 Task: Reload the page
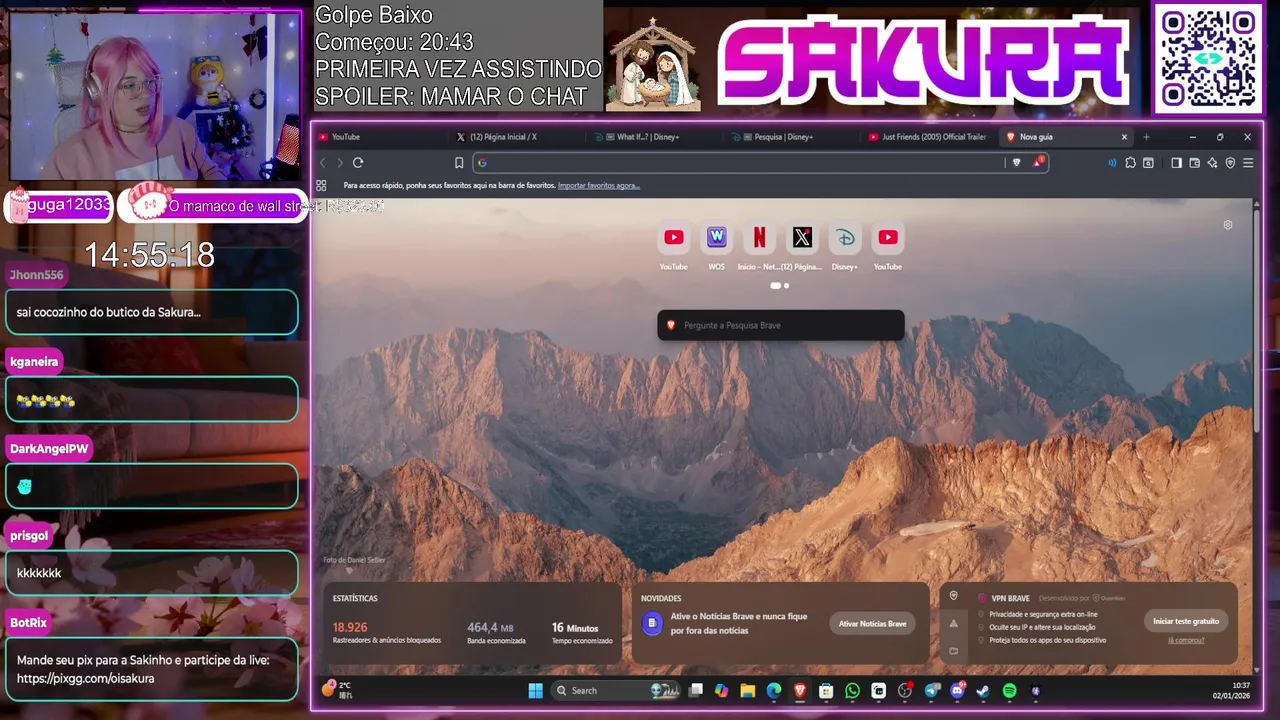click(x=358, y=163)
